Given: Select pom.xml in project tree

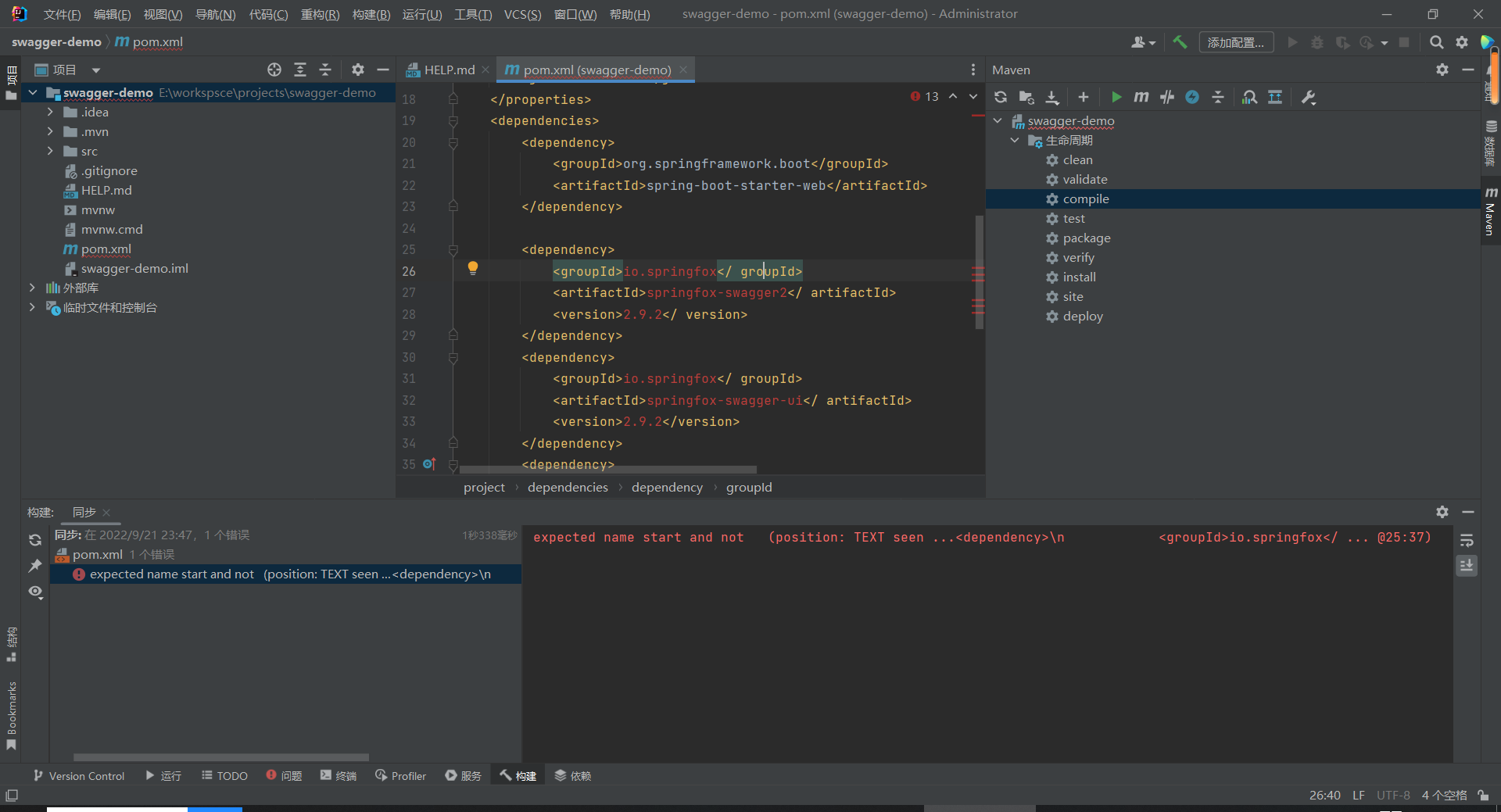Looking at the screenshot, I should pos(106,249).
